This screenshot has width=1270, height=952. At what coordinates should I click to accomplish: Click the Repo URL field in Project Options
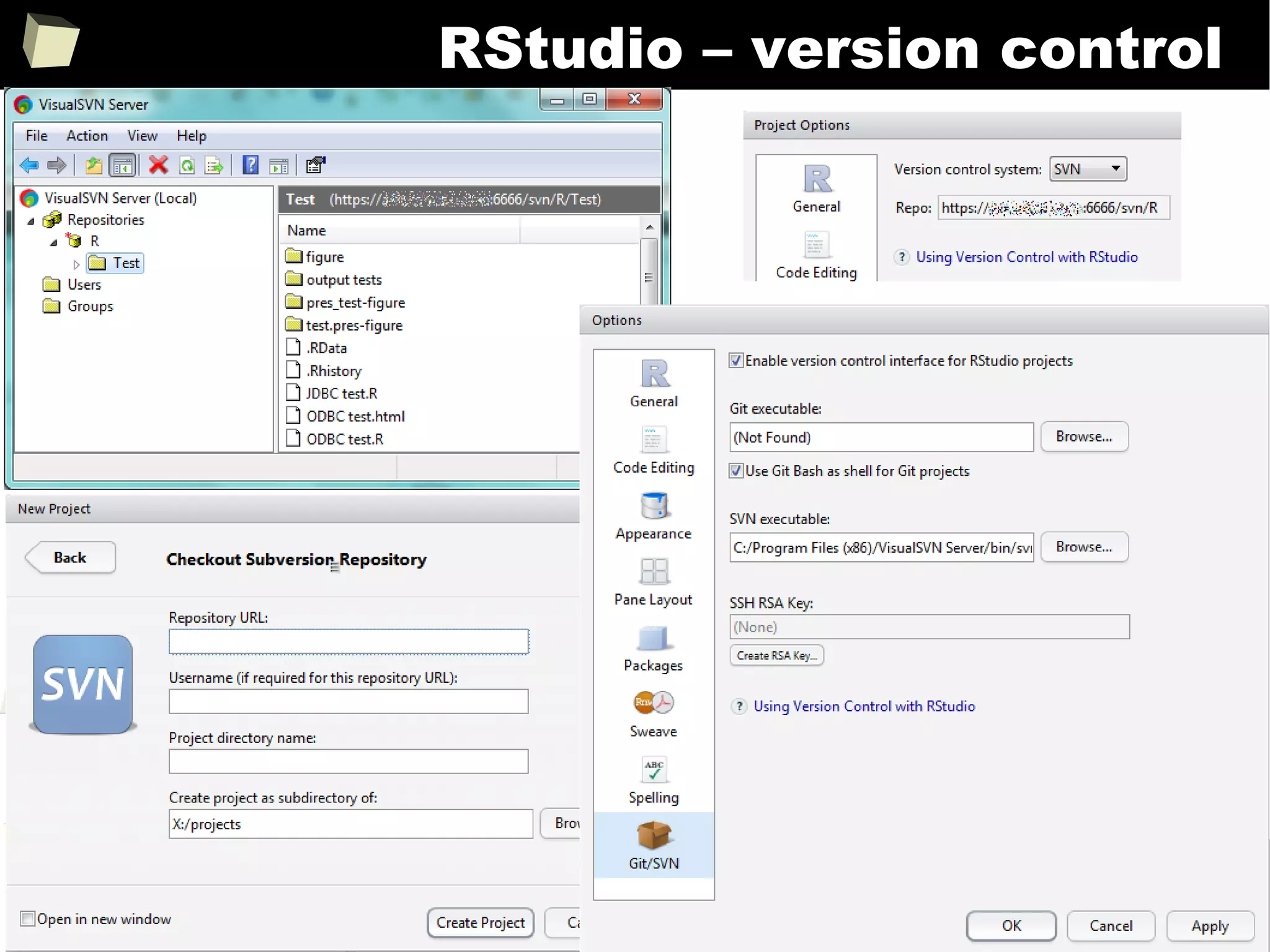coord(1053,208)
